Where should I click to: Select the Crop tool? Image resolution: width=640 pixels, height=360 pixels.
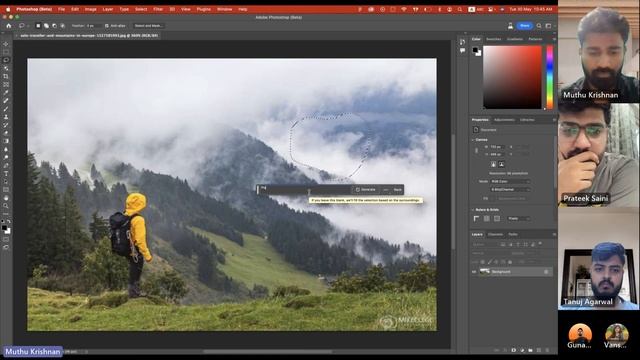click(6, 76)
